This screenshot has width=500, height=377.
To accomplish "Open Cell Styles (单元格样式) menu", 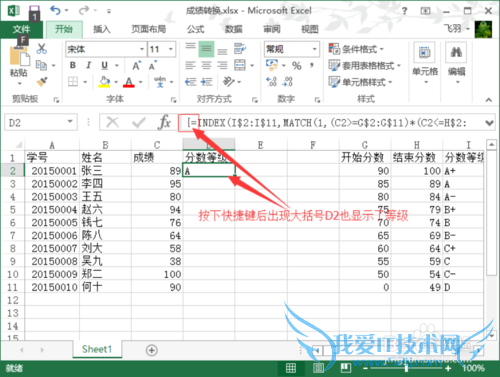I will (360, 82).
